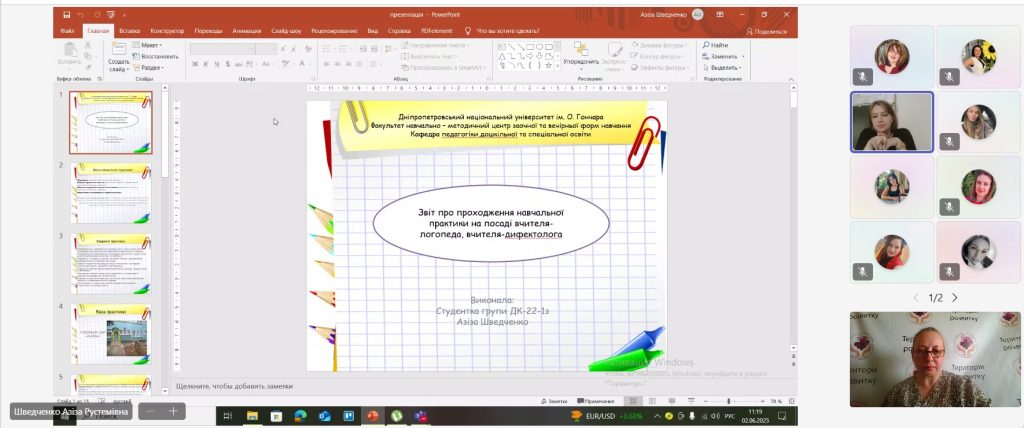Click the font color A button

click(x=303, y=64)
